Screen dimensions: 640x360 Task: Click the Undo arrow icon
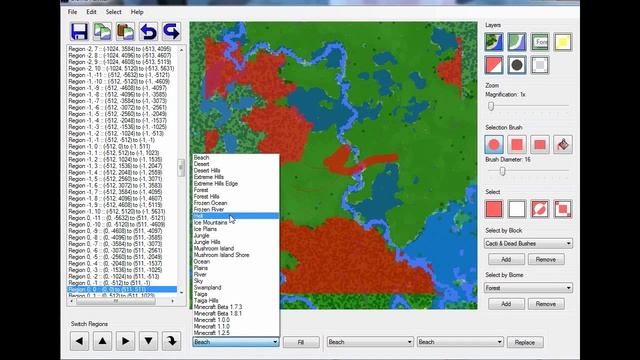coord(148,31)
